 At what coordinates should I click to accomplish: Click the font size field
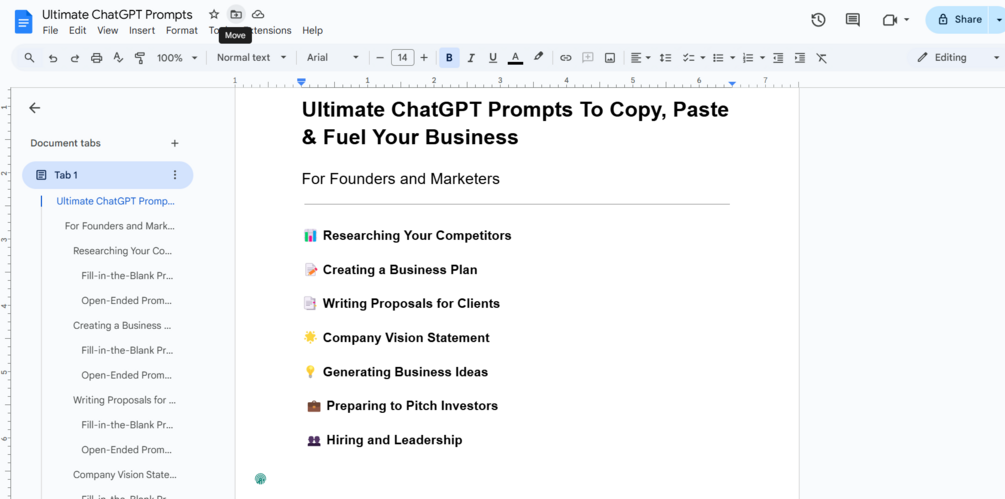[x=403, y=58]
